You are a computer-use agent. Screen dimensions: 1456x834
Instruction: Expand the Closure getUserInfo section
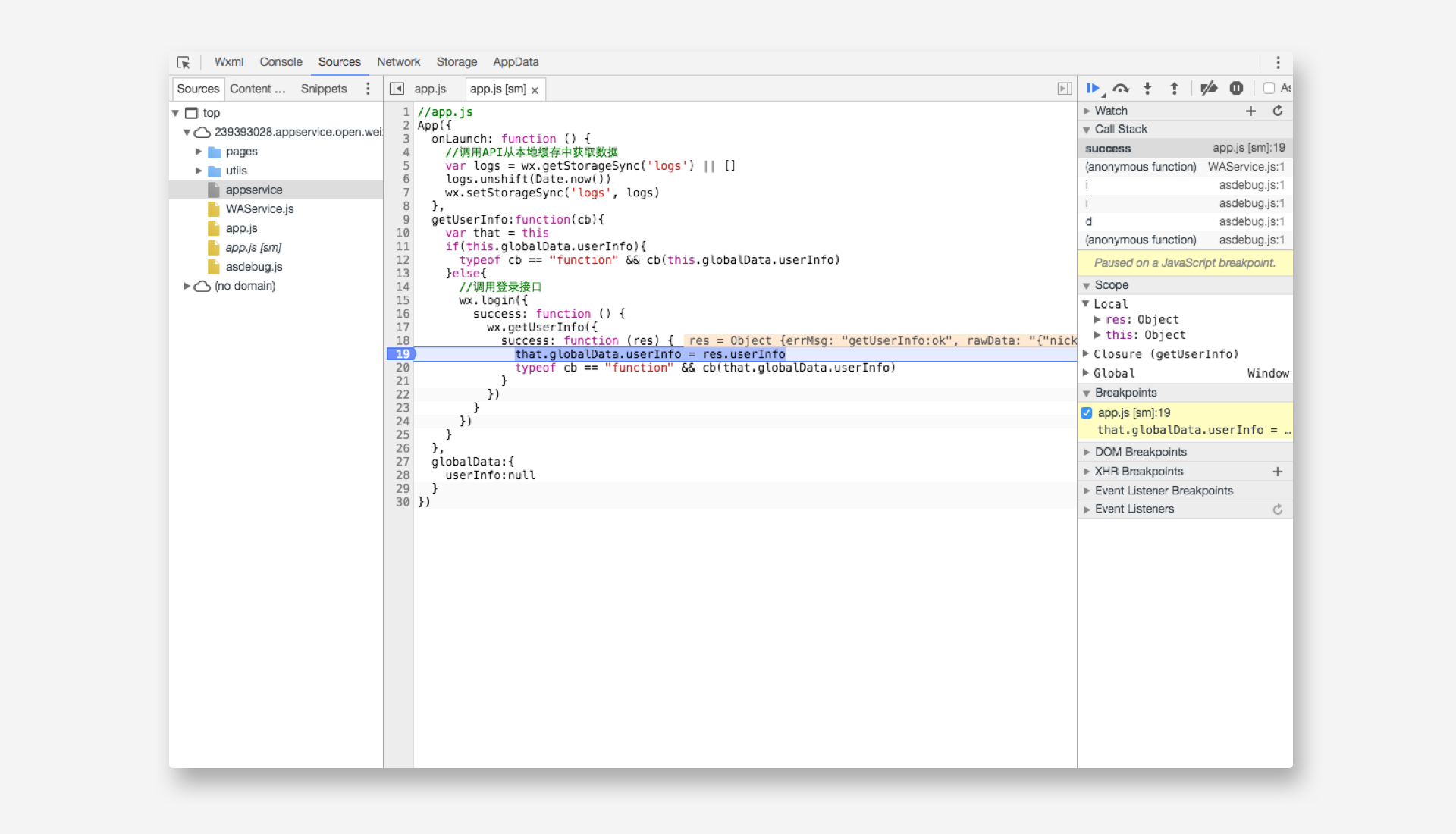coord(1089,353)
